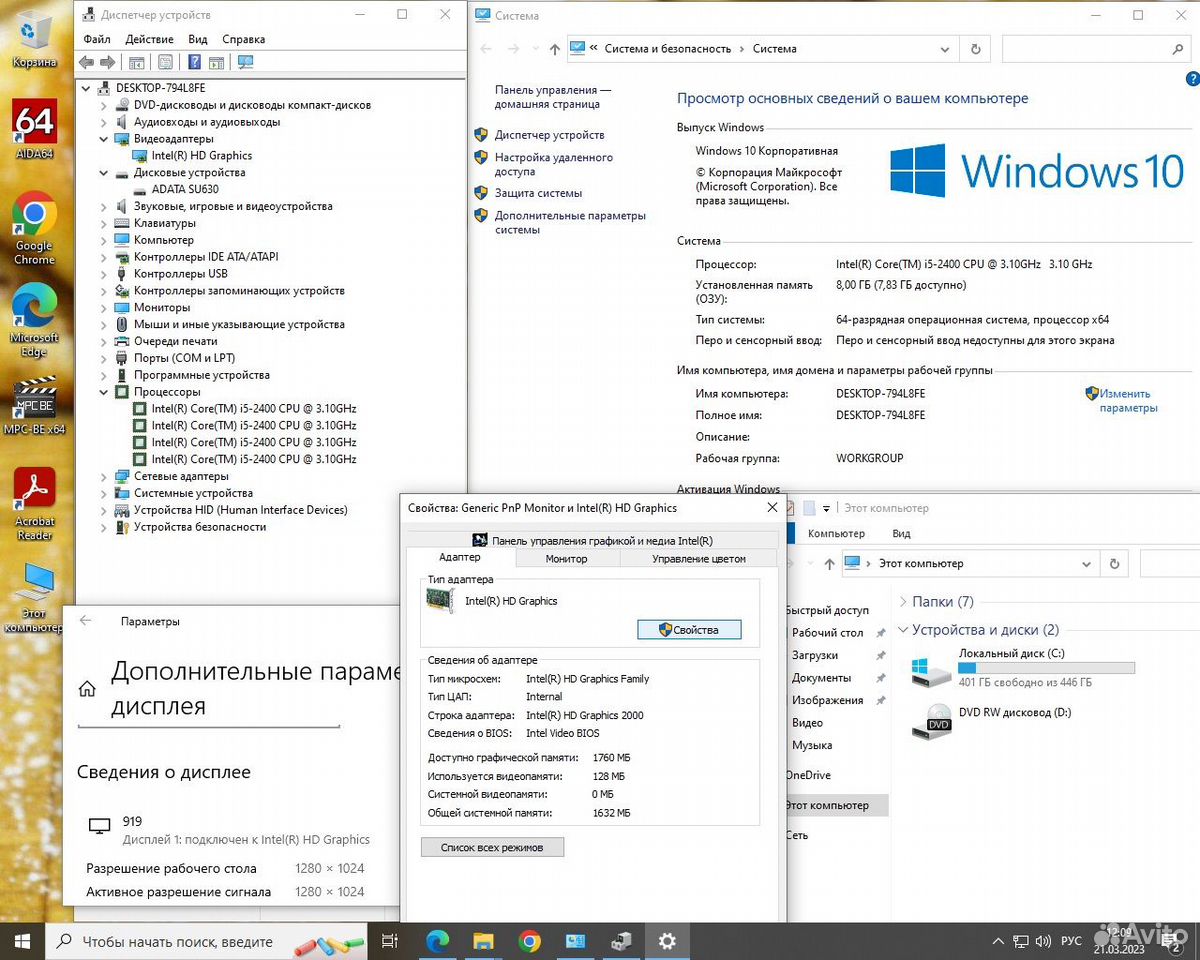Click Изменить параметры link

pyautogui.click(x=1128, y=401)
